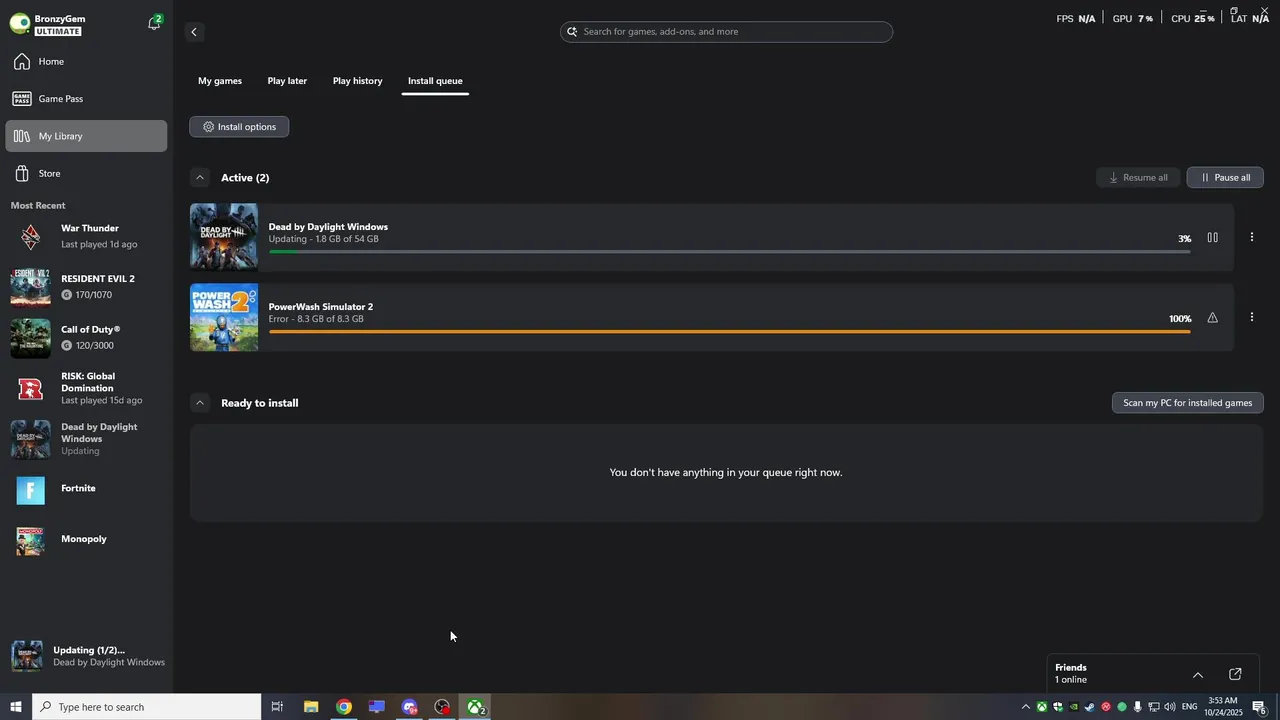The image size is (1280, 720).
Task: Open File Explorer from the taskbar
Action: coord(311,707)
